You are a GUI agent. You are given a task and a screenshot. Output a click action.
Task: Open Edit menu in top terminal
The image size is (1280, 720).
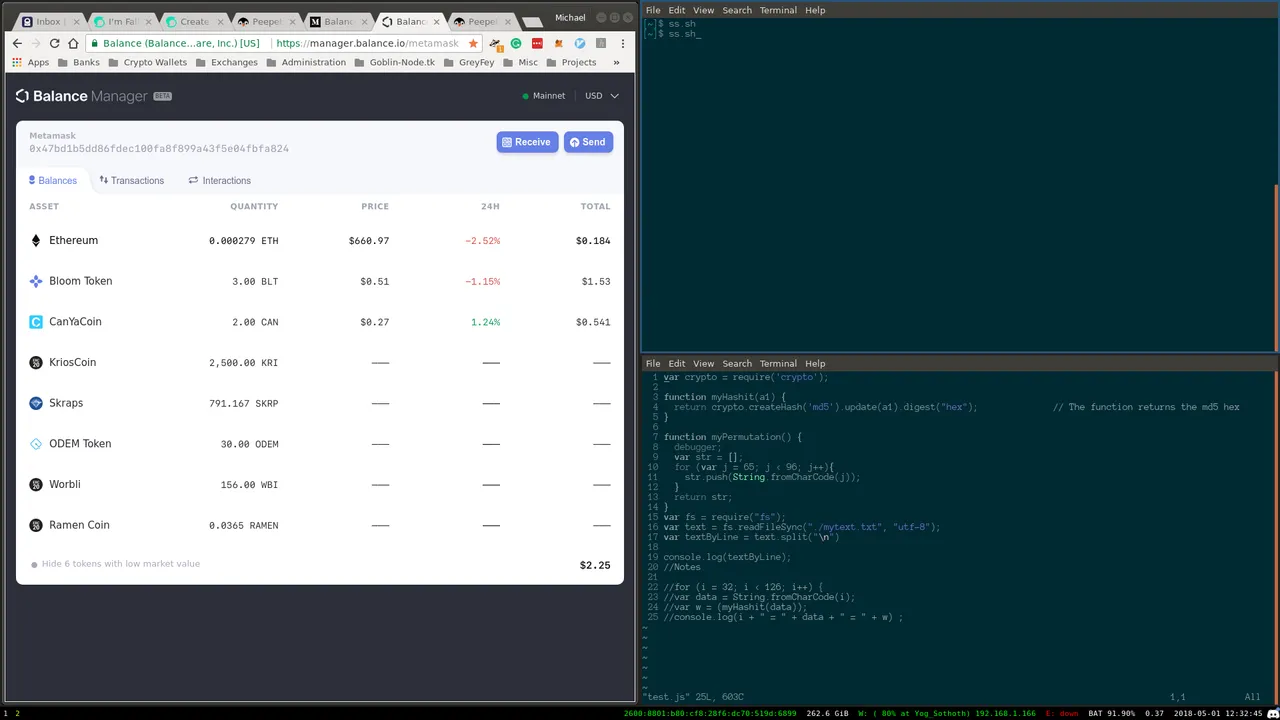pos(677,10)
